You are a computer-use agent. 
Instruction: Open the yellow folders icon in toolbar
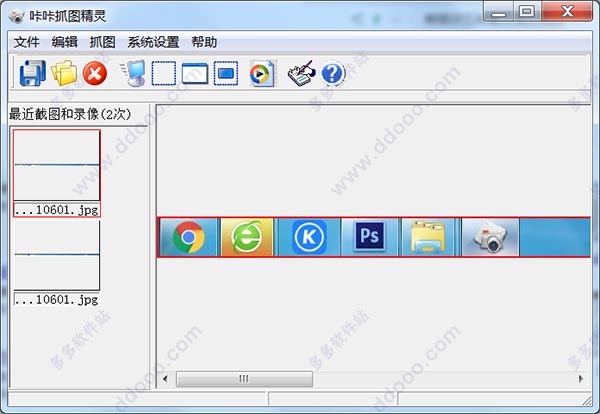coord(64,73)
